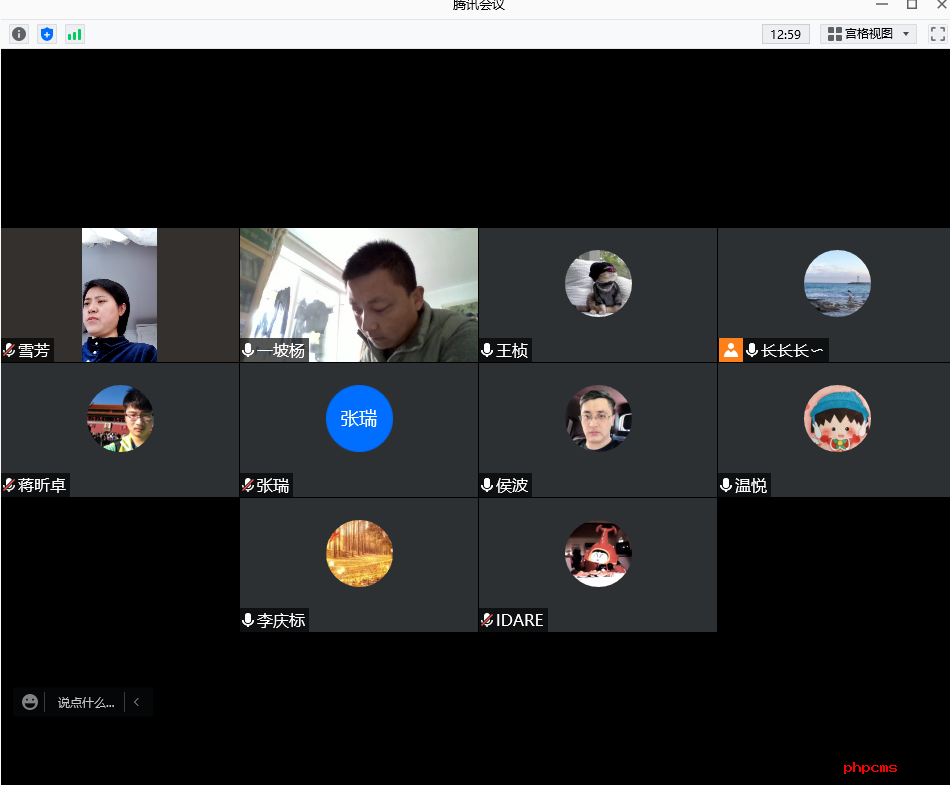Click the 温悦 name label
Screen dimensions: 950x785
751,485
